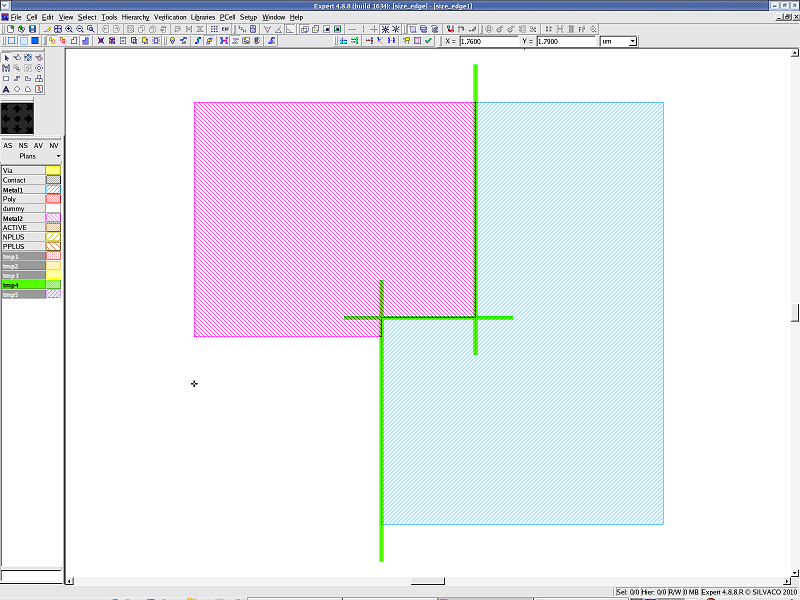Click AV to make all layers visible
800x600 pixels.
pos(38,145)
